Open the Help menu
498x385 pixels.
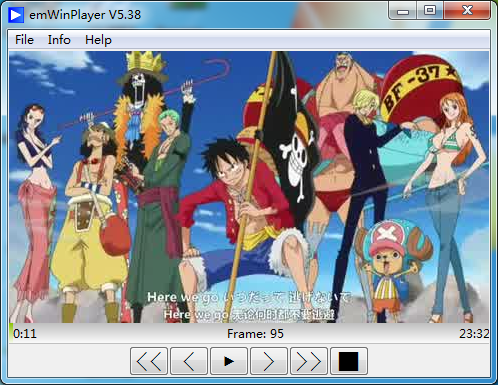point(98,40)
